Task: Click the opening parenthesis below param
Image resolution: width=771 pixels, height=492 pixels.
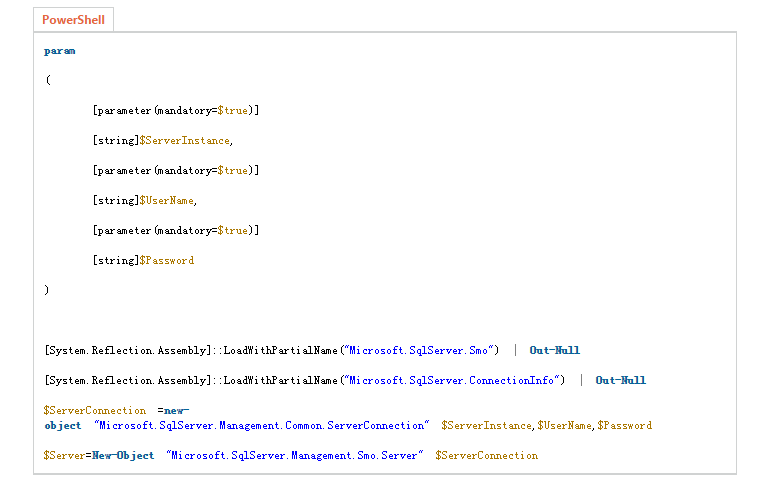Action: (47, 81)
